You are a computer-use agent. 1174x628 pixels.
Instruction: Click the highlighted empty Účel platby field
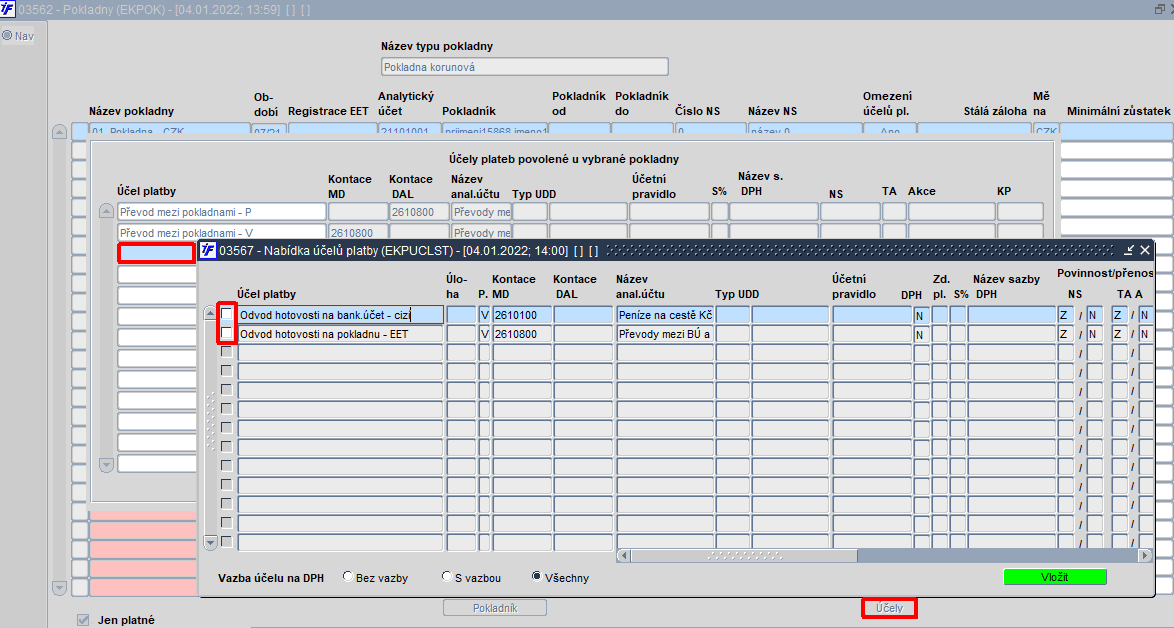(156, 253)
